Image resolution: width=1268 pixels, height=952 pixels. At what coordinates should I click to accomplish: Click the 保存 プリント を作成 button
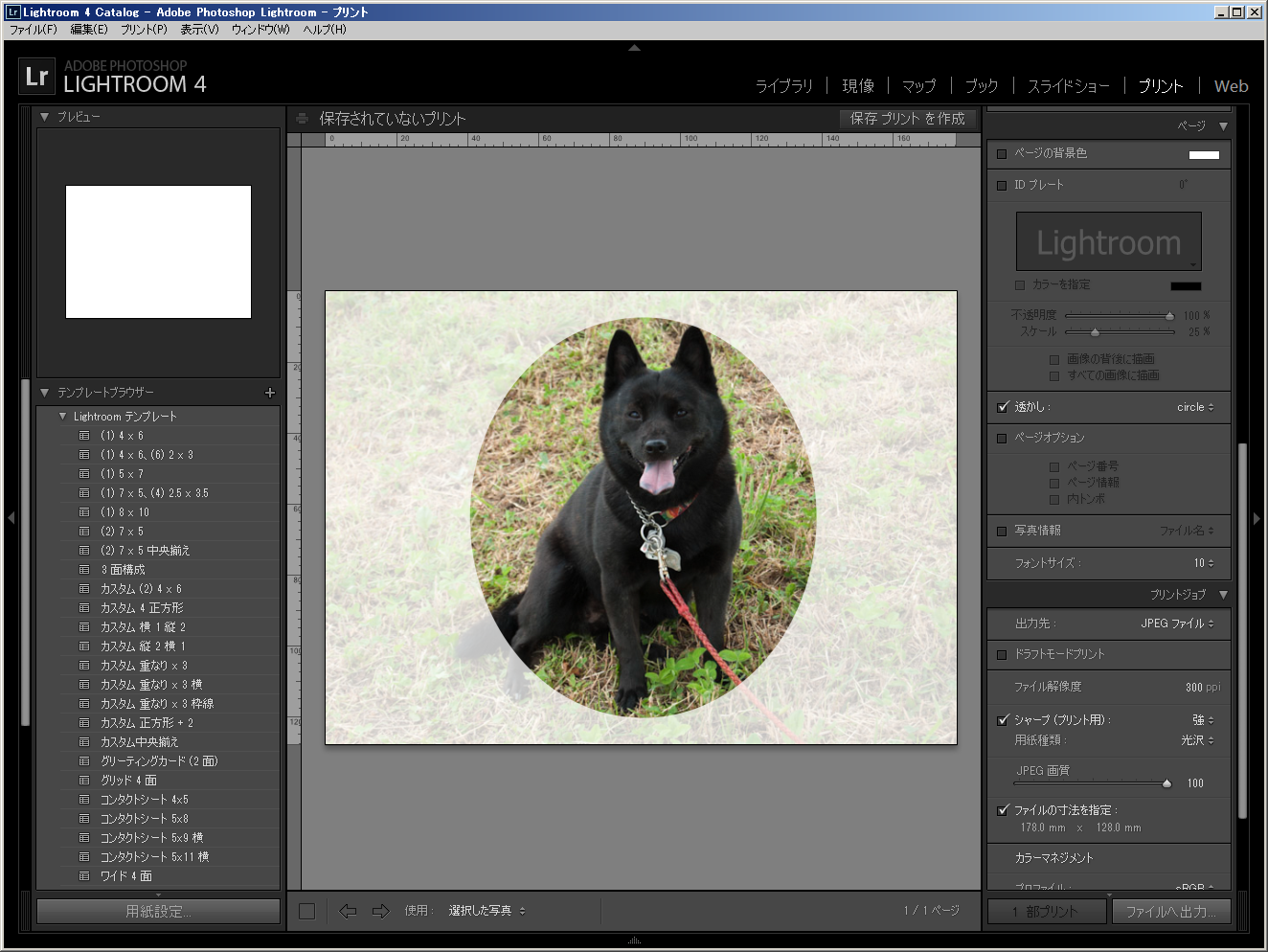907,119
